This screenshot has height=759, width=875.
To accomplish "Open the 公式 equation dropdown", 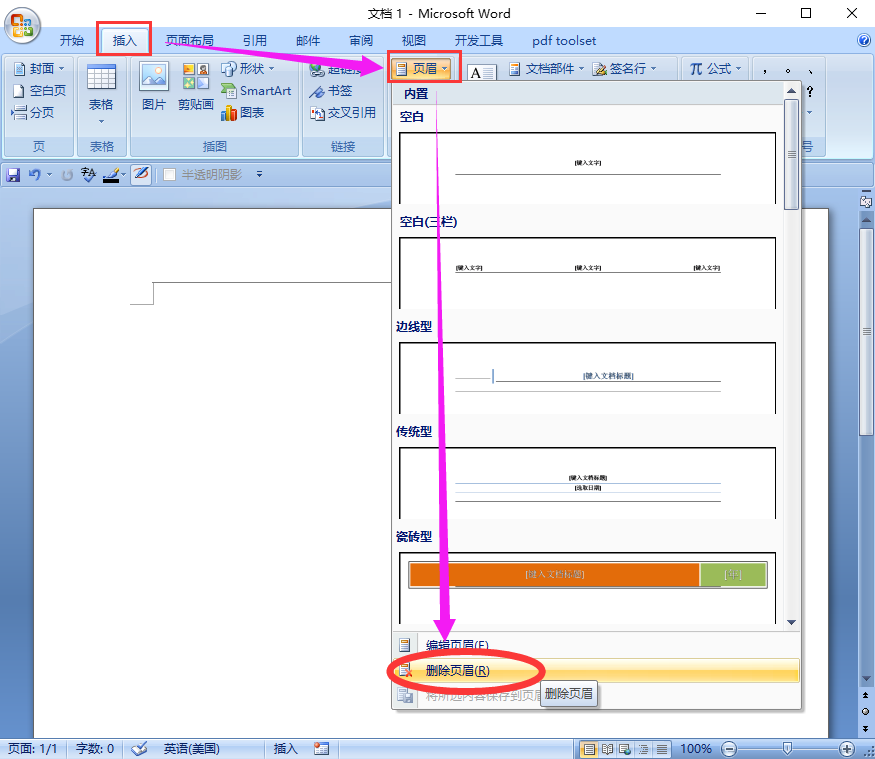I will [x=715, y=69].
